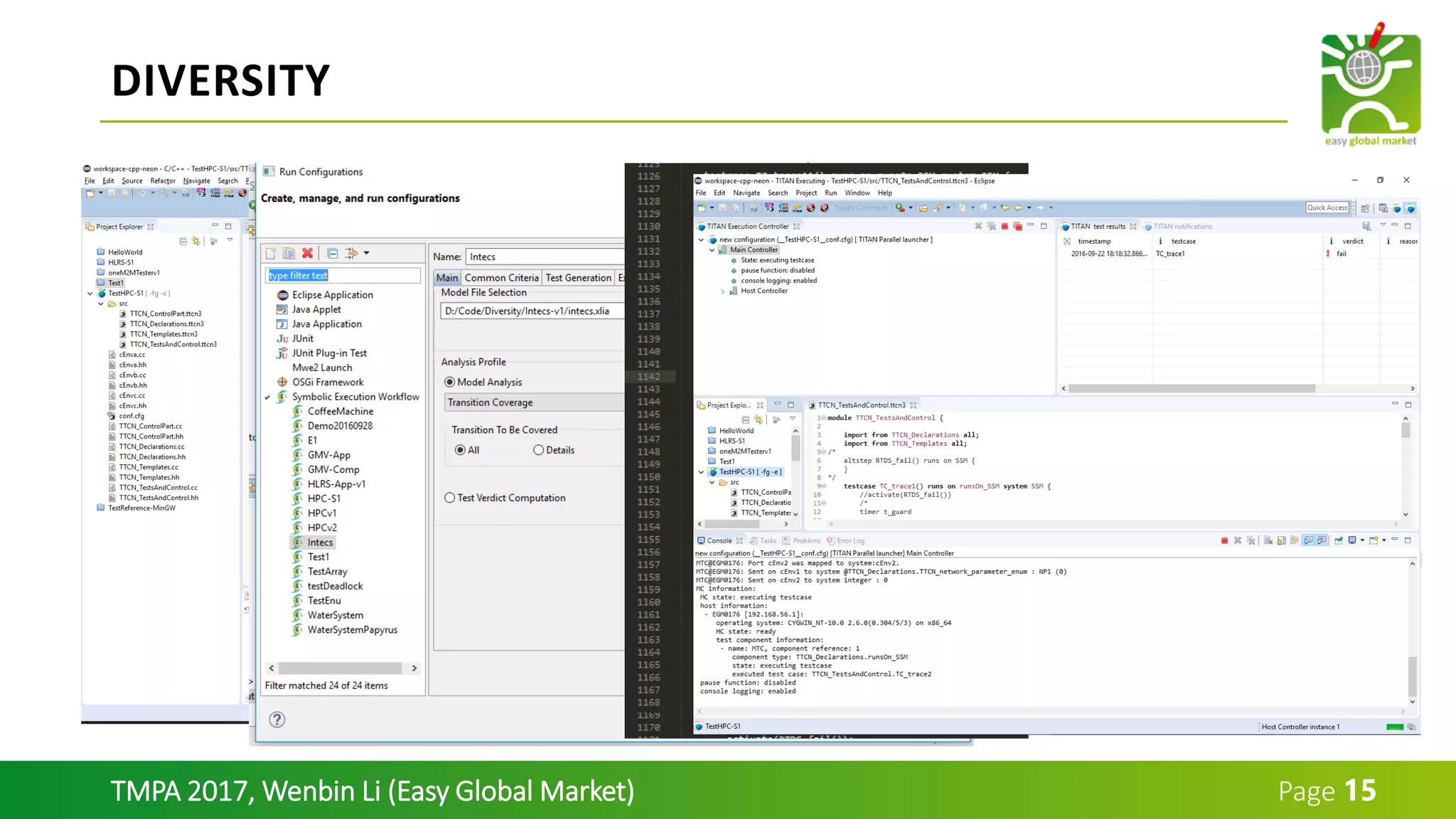Click red stop icon in Console toolbar
Image resolution: width=1456 pixels, height=819 pixels.
[x=1224, y=541]
